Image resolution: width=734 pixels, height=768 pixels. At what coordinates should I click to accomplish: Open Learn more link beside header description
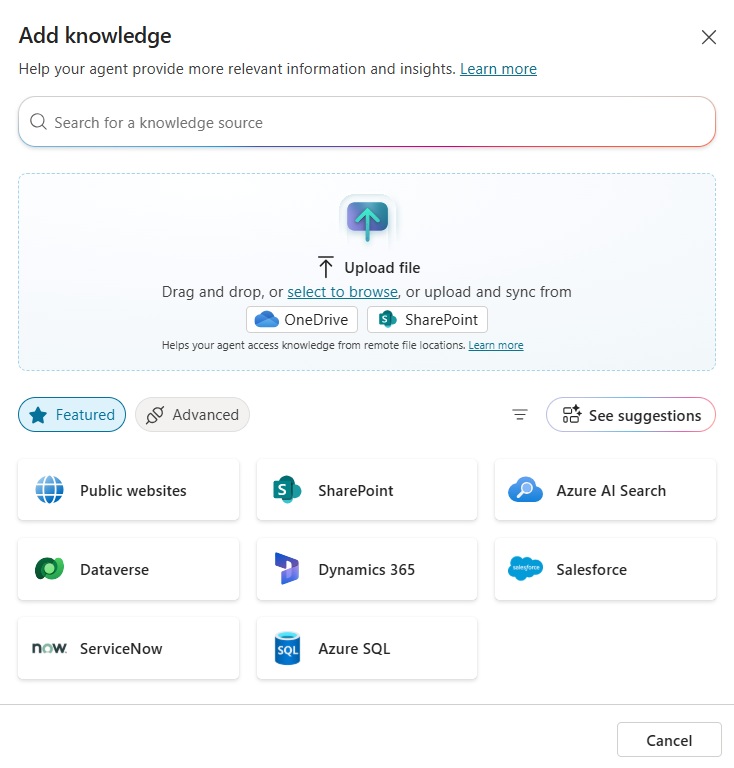point(498,69)
